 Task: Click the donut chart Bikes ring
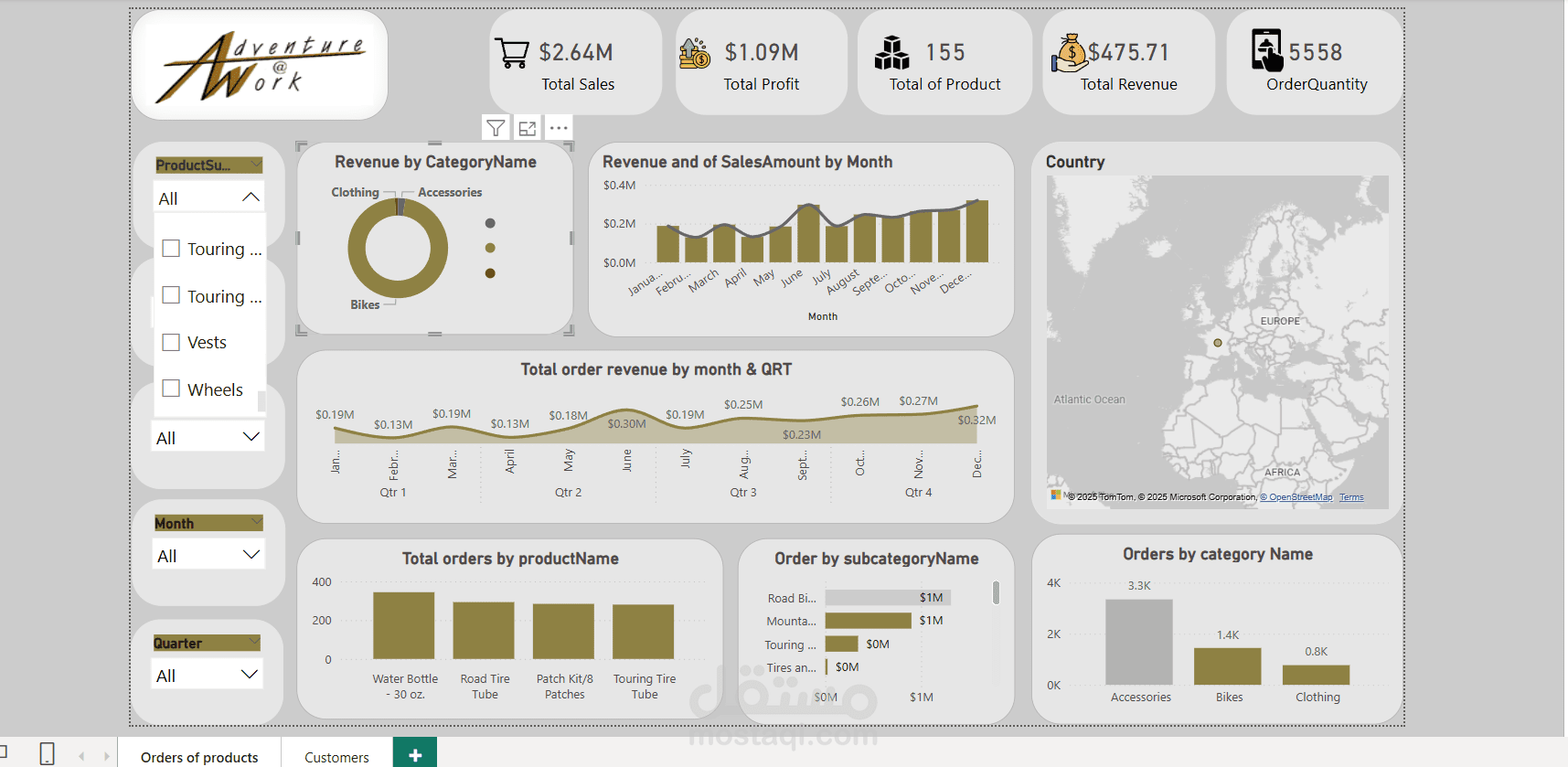398,288
